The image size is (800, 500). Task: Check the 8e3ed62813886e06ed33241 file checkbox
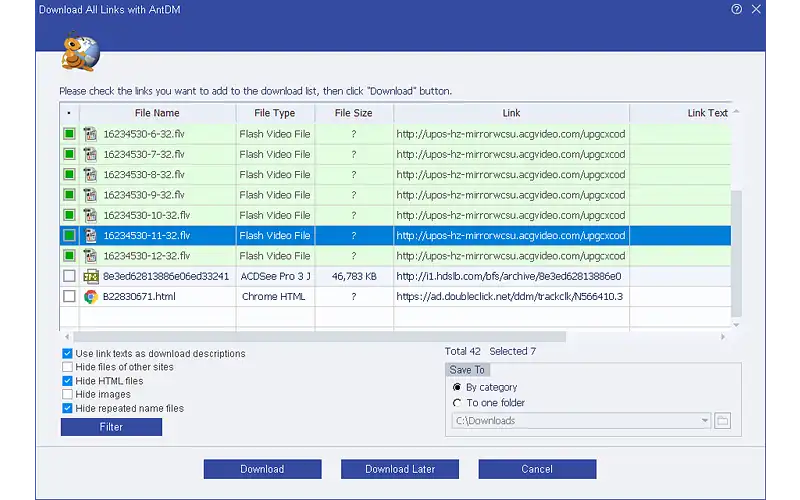(69, 276)
